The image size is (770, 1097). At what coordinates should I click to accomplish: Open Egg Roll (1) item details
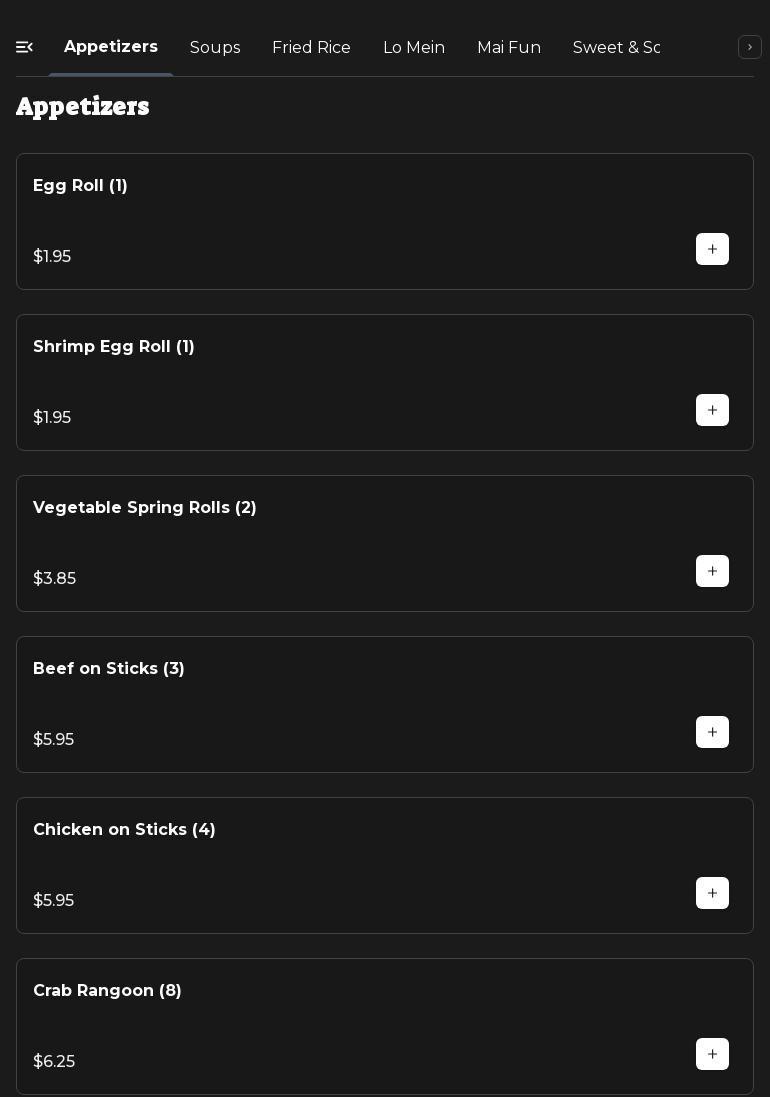(80, 186)
